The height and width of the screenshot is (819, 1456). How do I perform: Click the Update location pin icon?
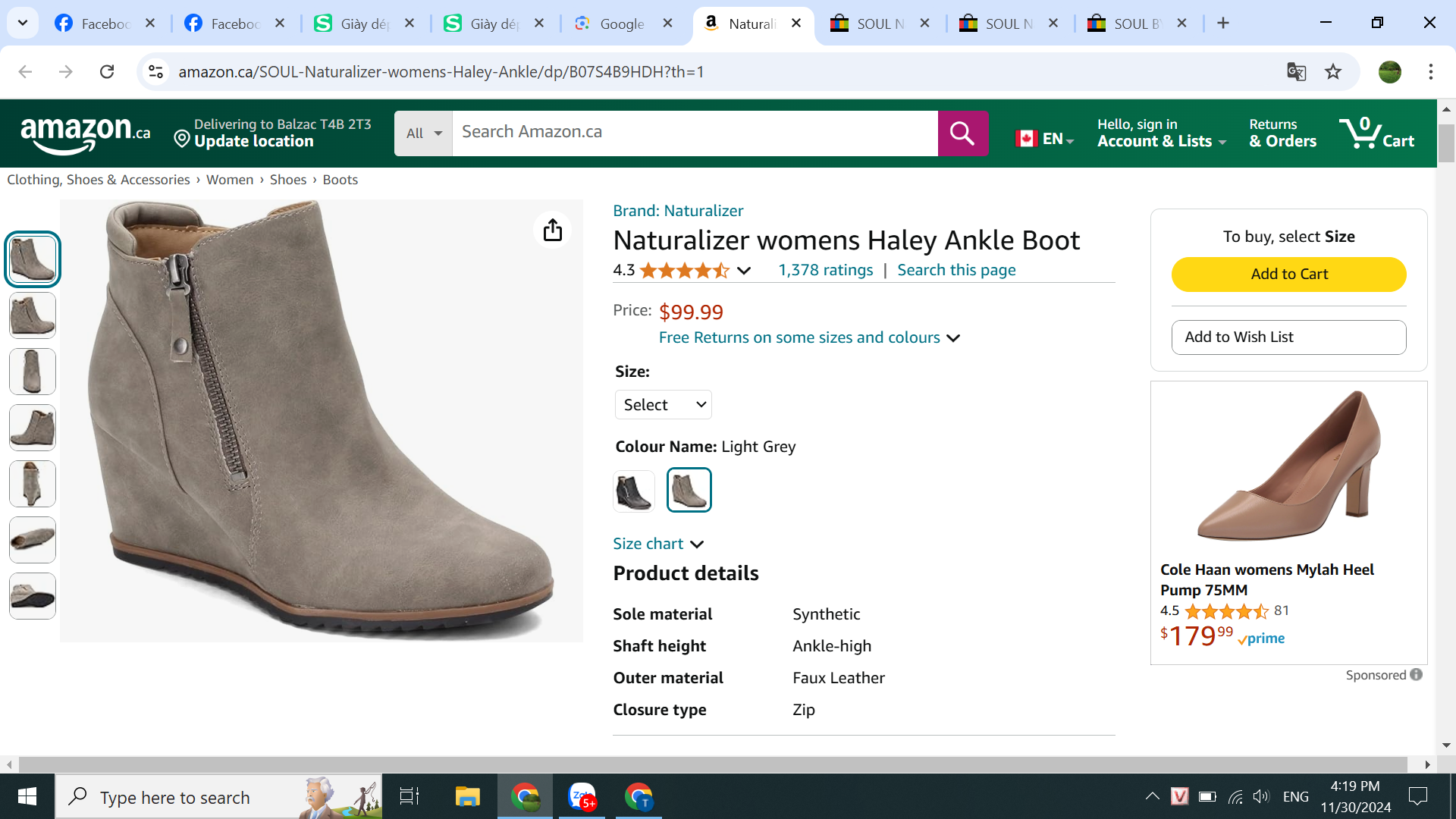coord(181,139)
